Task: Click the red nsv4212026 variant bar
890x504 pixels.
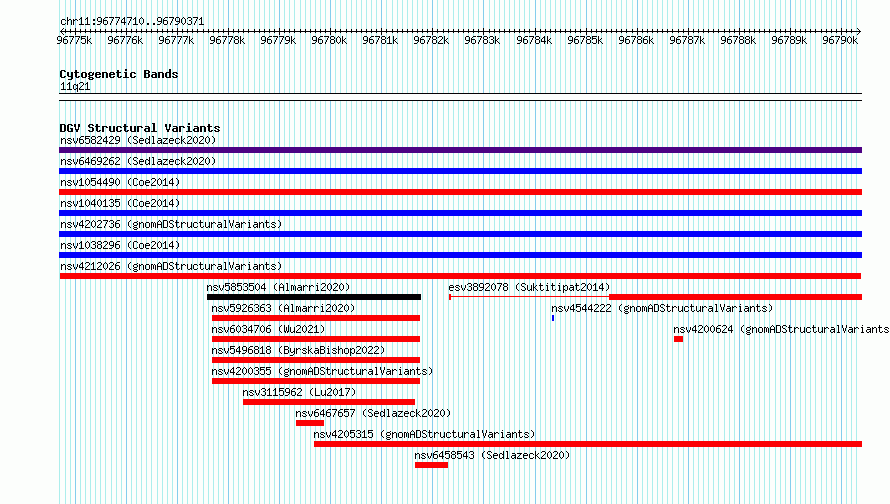Action: [460, 276]
